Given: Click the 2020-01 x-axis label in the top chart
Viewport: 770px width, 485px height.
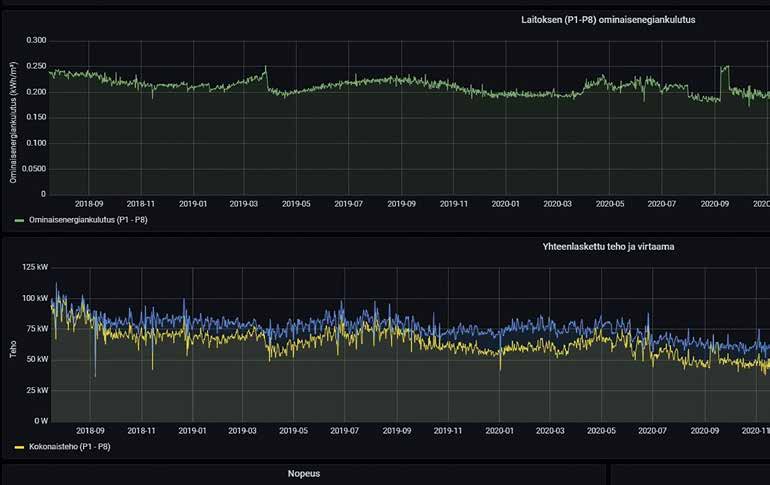Looking at the screenshot, I should point(505,204).
